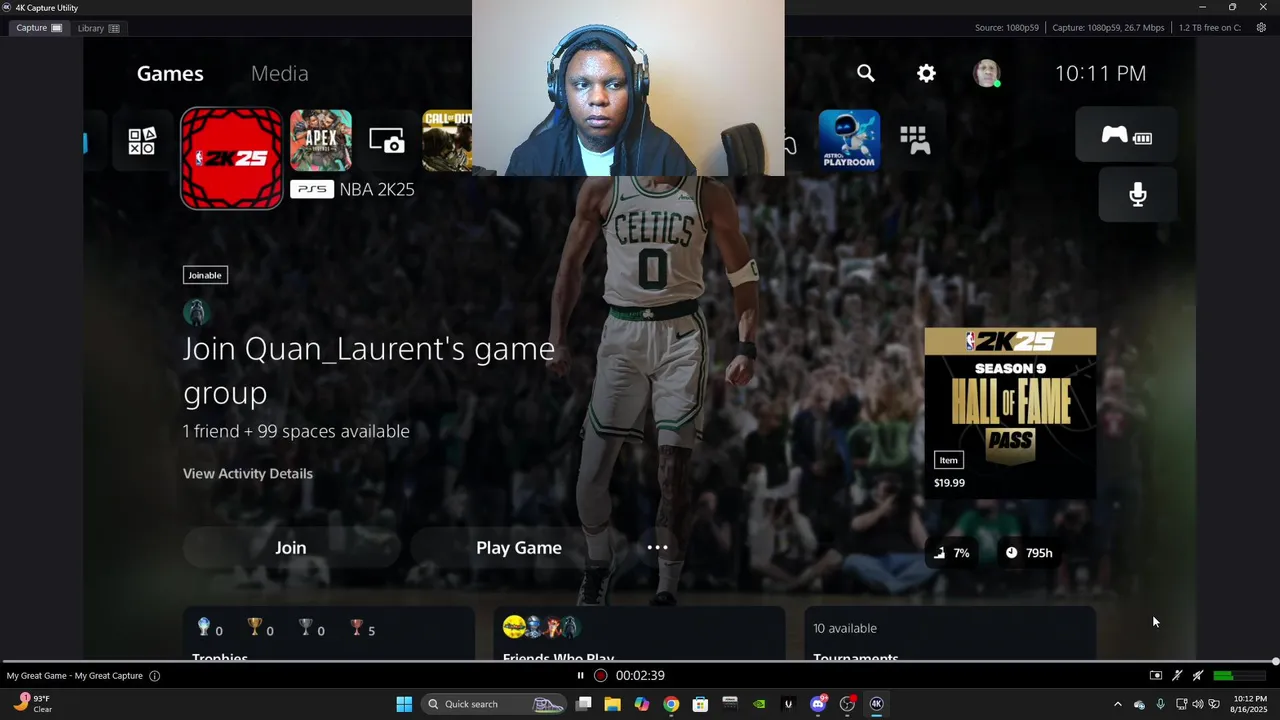Switch to the Capture tab
This screenshot has height=720, width=1280.
point(39,28)
